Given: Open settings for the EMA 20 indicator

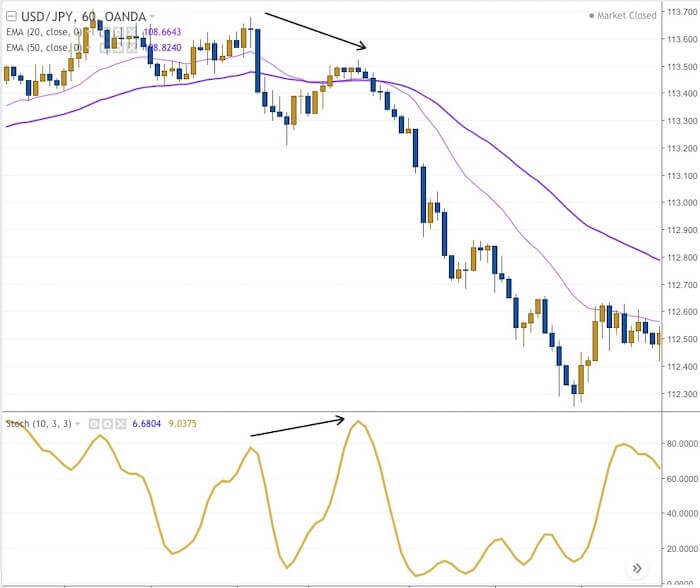Looking at the screenshot, I should click(x=117, y=32).
